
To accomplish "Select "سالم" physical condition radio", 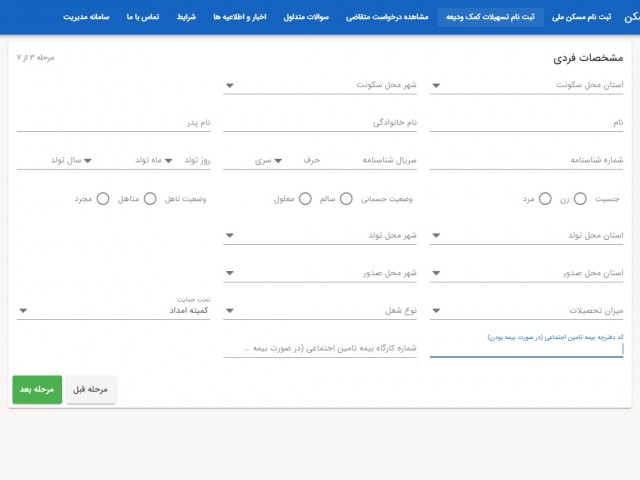I will 347,199.
